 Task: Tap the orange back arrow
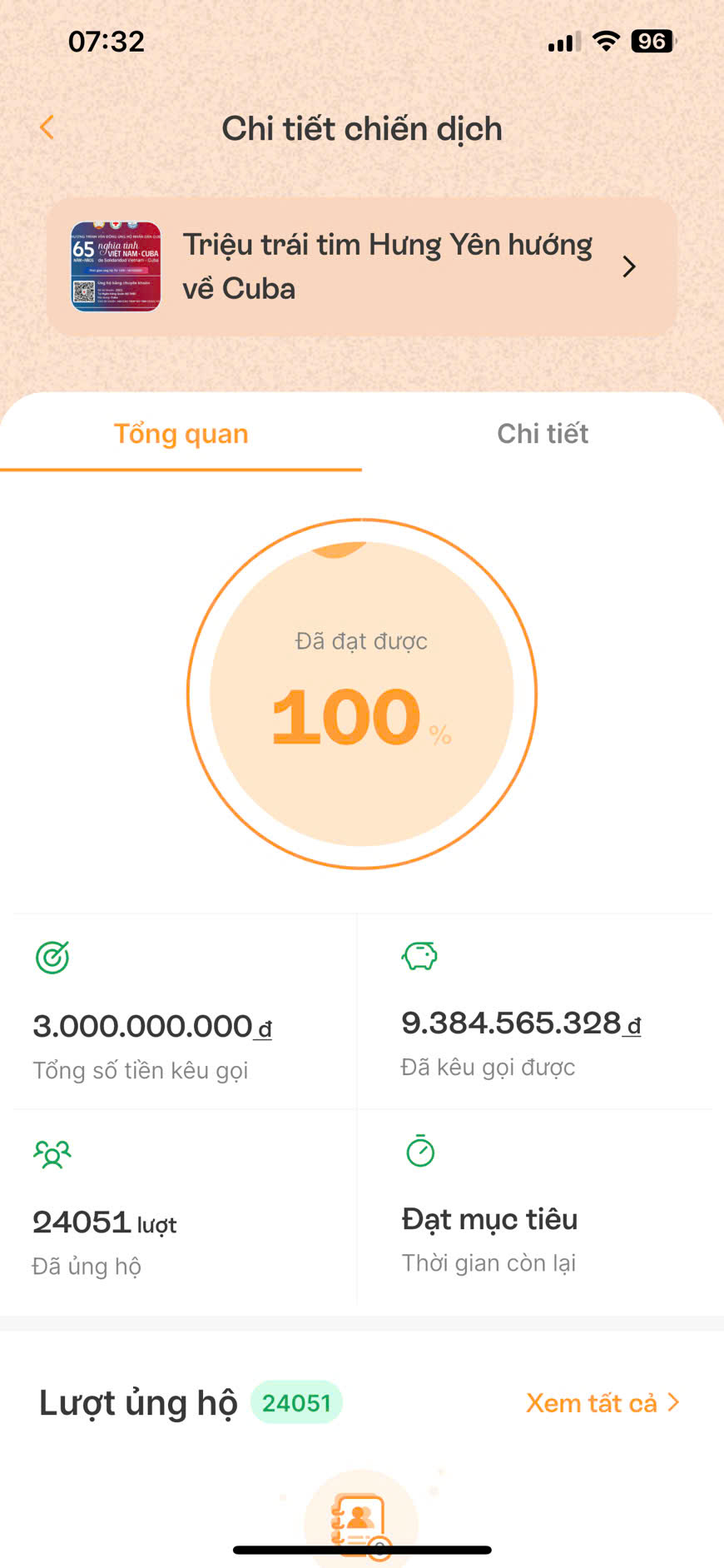47,127
